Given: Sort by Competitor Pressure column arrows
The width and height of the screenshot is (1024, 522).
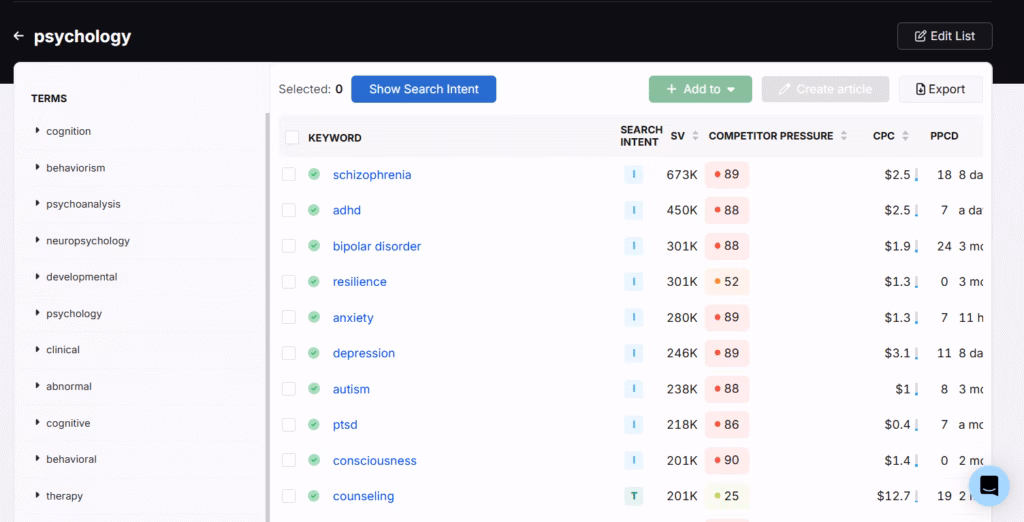Looking at the screenshot, I should [844, 136].
